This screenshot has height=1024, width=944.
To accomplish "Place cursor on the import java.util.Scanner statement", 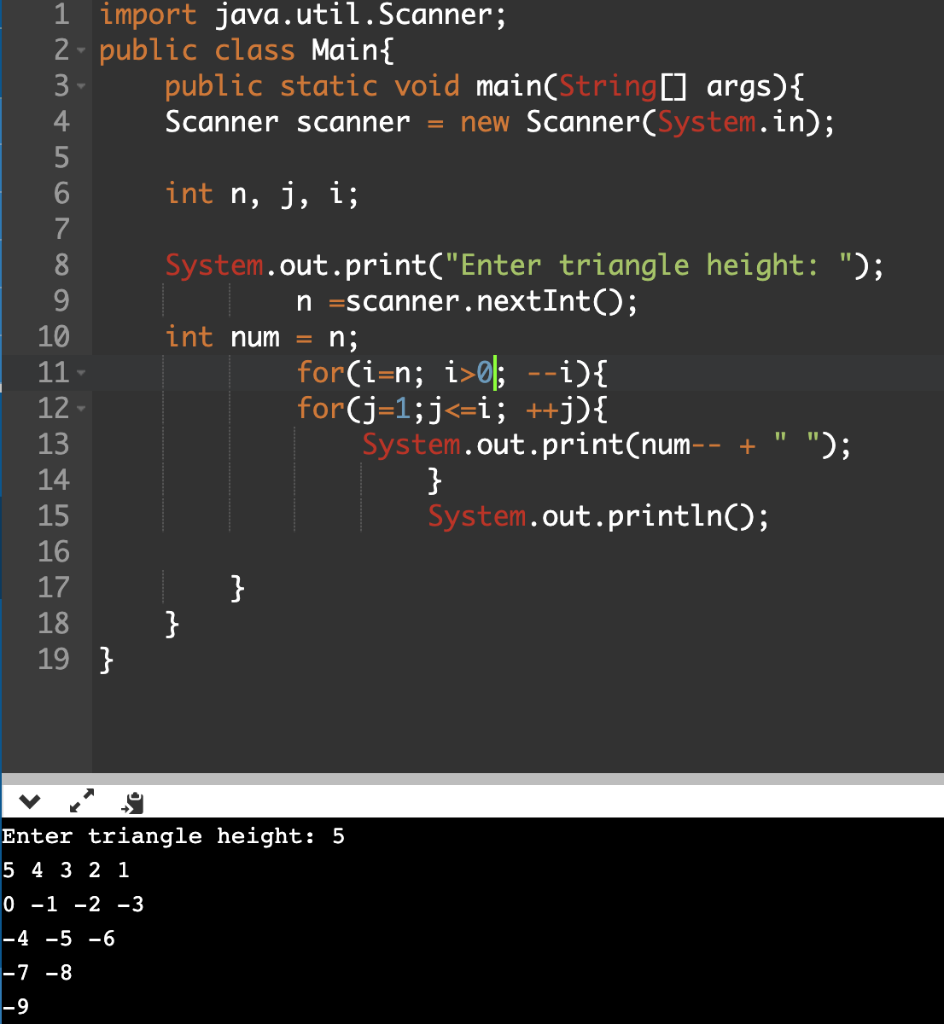I will click(x=300, y=14).
